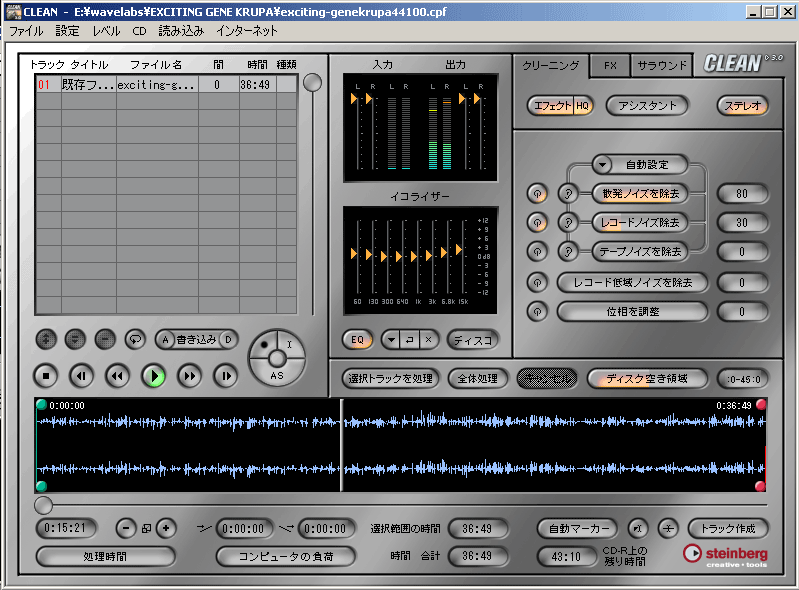Stop playback with the square stop button
Screen dimensions: 799x590
tap(46, 377)
